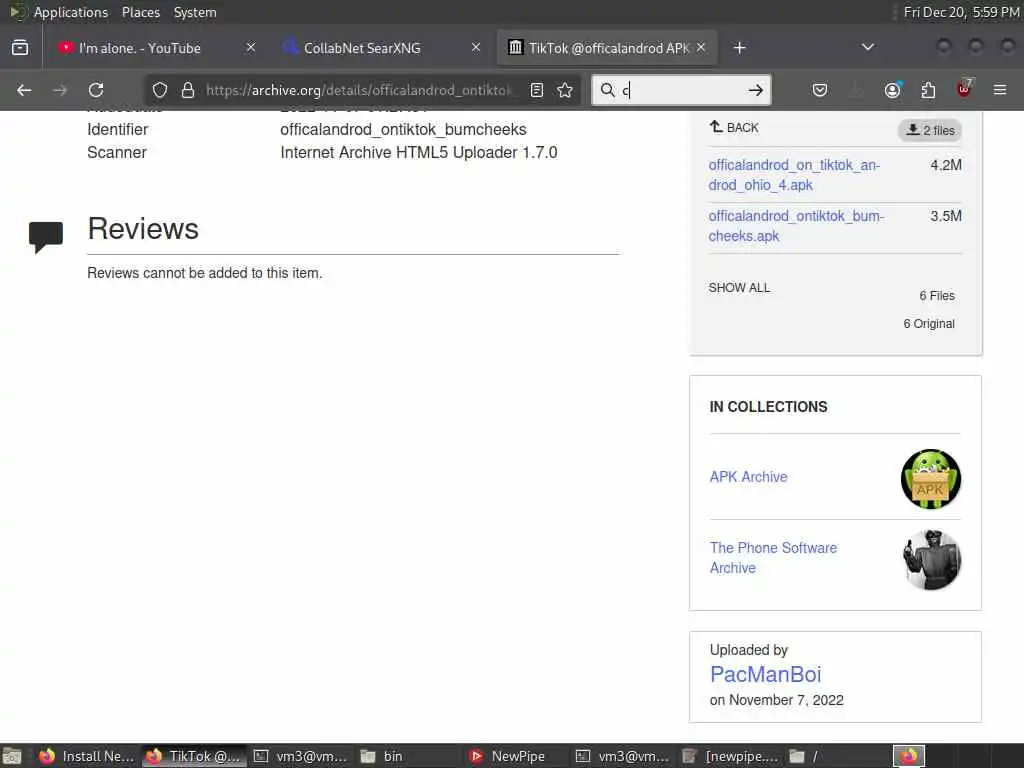Close the YouTube tab

[251, 48]
